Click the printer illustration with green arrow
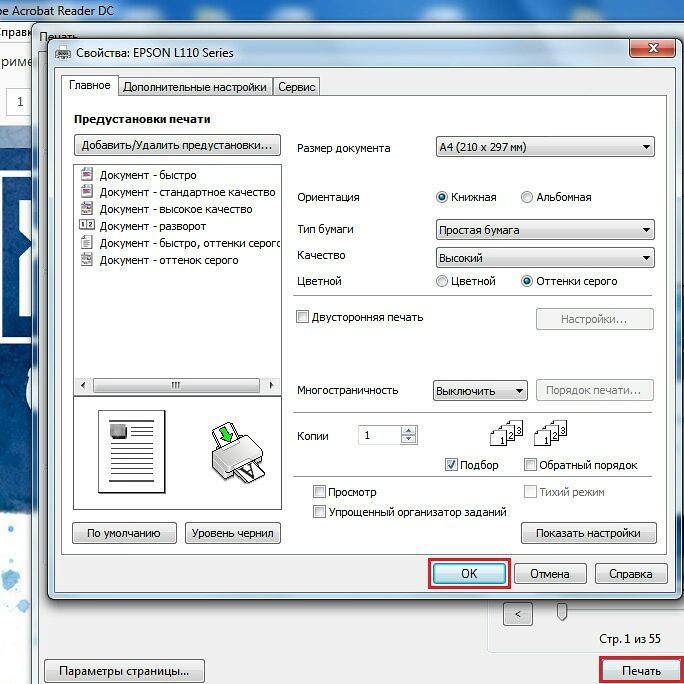 coord(238,452)
